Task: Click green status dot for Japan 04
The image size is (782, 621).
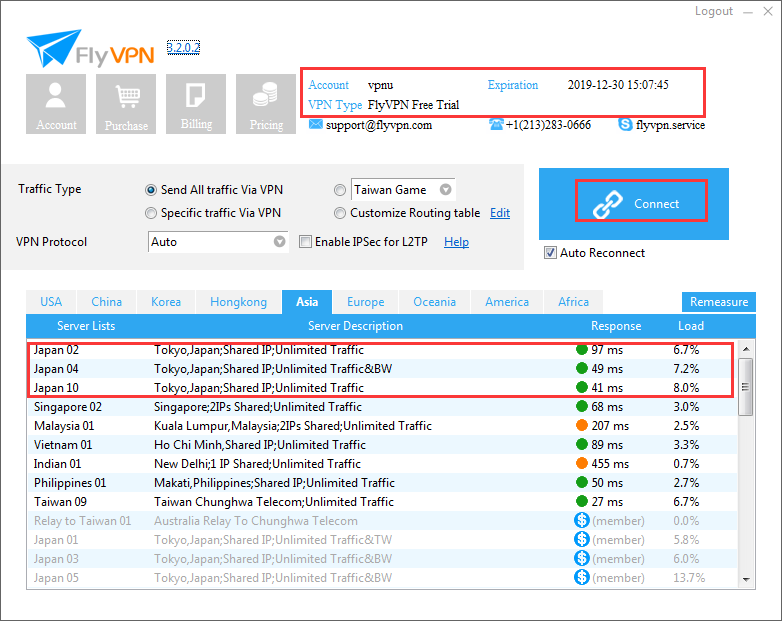Action: (x=582, y=369)
